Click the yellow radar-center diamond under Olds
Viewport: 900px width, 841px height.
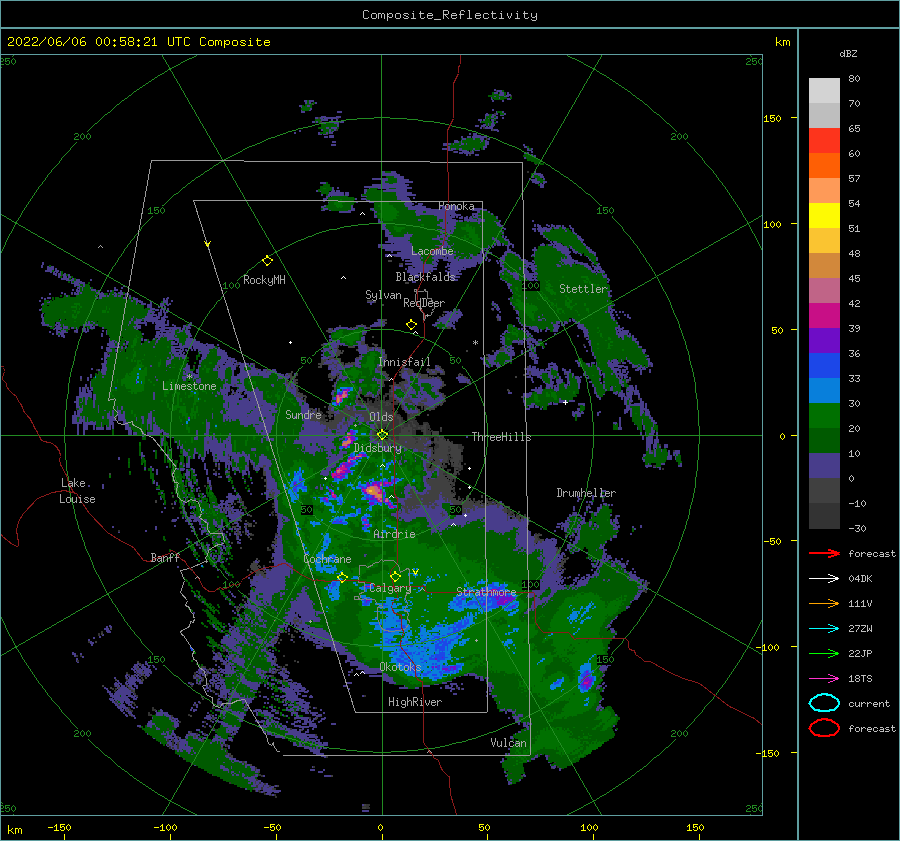[x=382, y=435]
